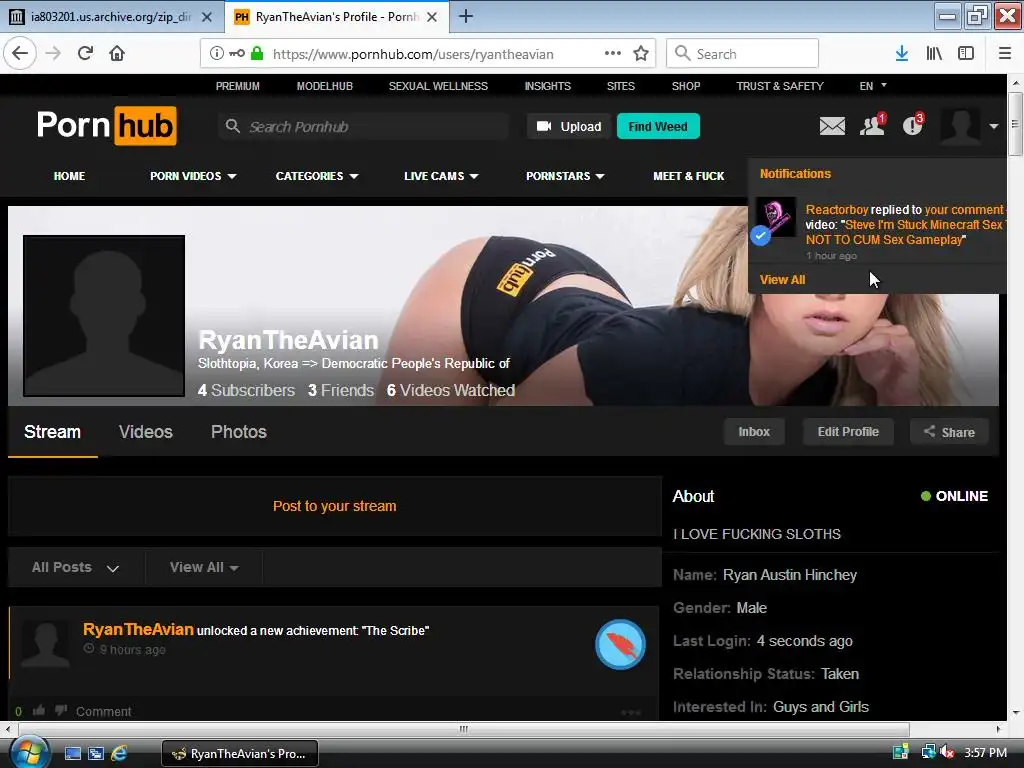
Task: Switch to the Photos profile tab
Action: pos(238,432)
